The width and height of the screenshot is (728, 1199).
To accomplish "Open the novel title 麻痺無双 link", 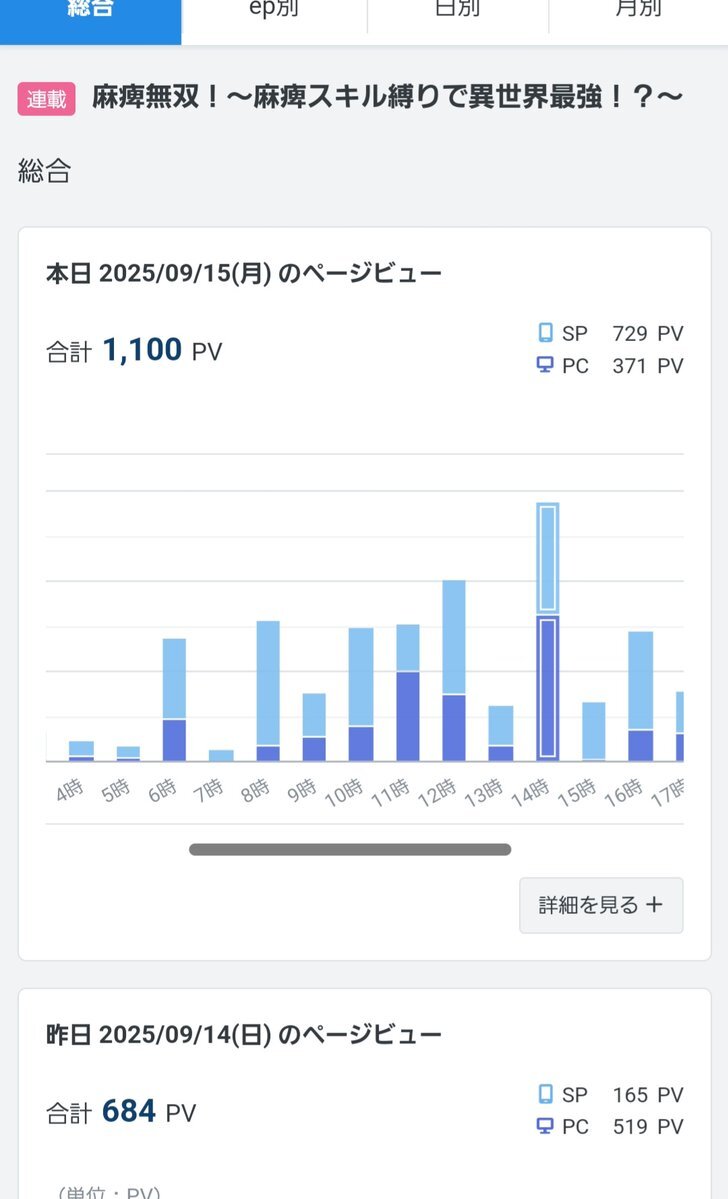I will pos(388,98).
